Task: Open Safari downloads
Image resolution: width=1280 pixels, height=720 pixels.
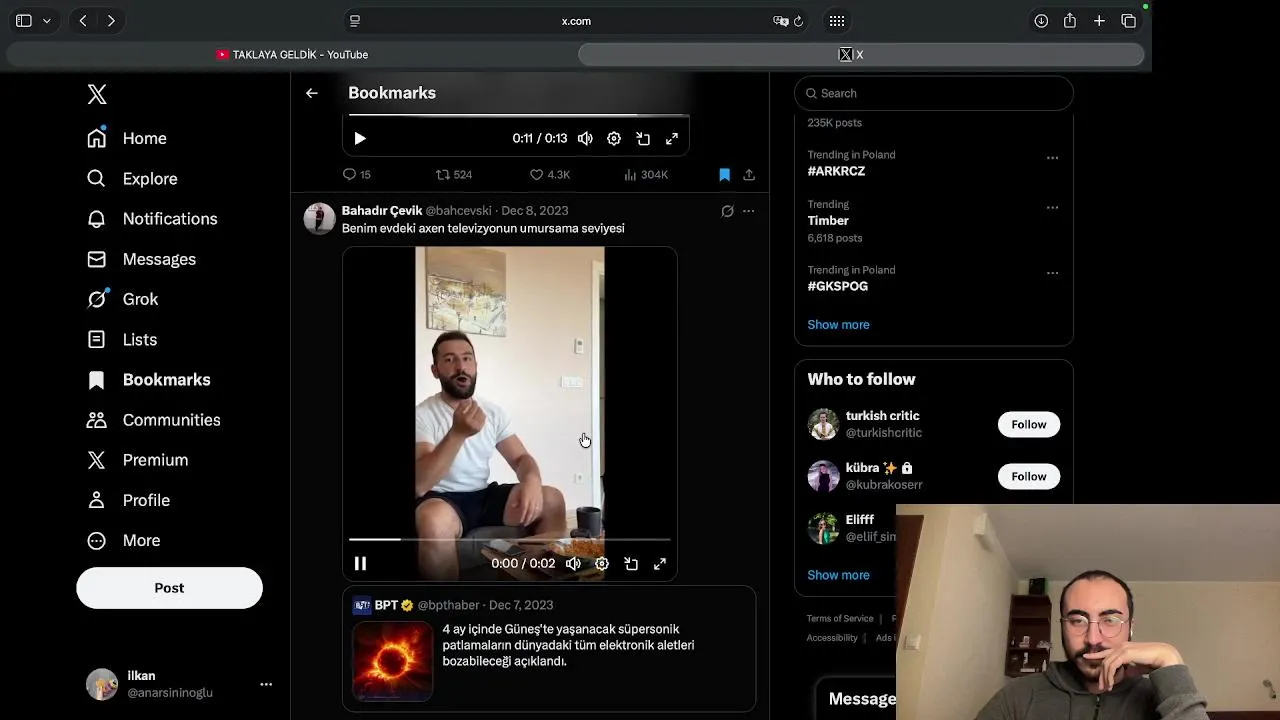Action: pyautogui.click(x=1041, y=21)
